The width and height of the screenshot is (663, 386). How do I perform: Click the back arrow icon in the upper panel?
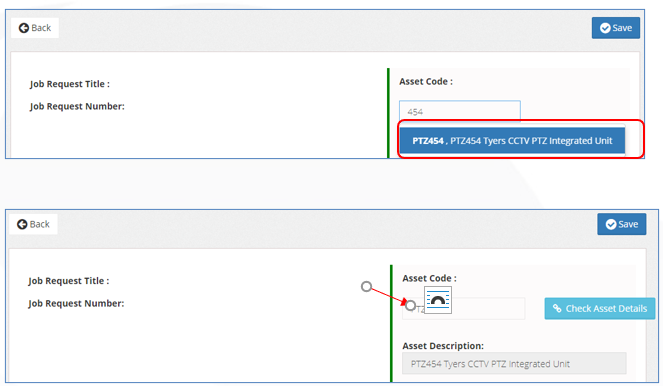pos(24,28)
